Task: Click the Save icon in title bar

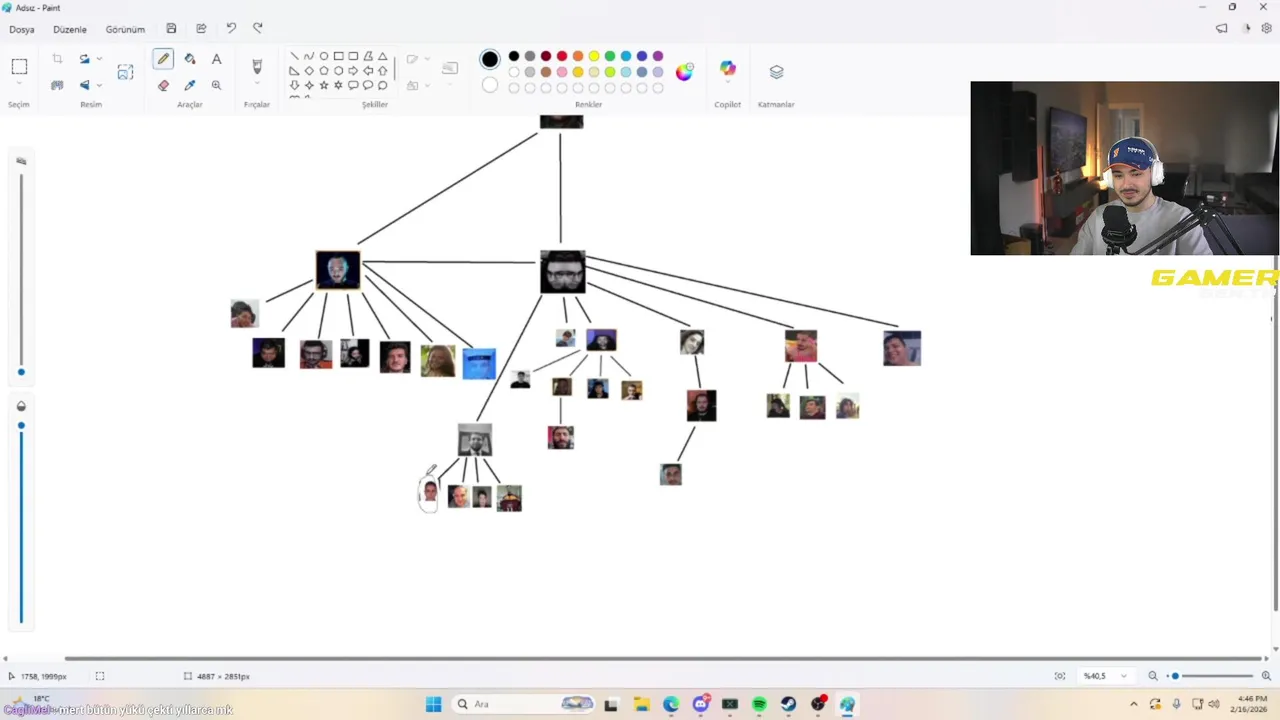Action: 171,29
